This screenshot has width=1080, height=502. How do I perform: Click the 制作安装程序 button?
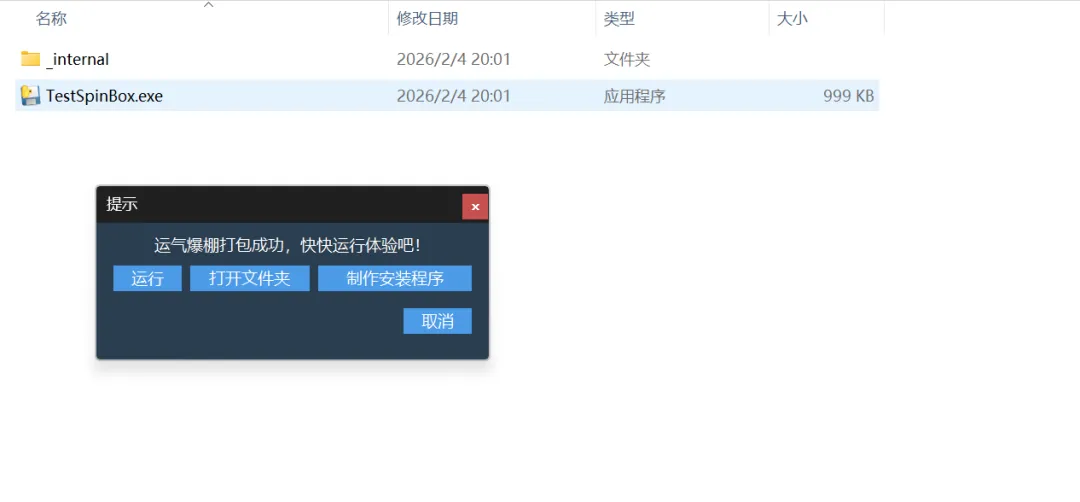coord(395,279)
